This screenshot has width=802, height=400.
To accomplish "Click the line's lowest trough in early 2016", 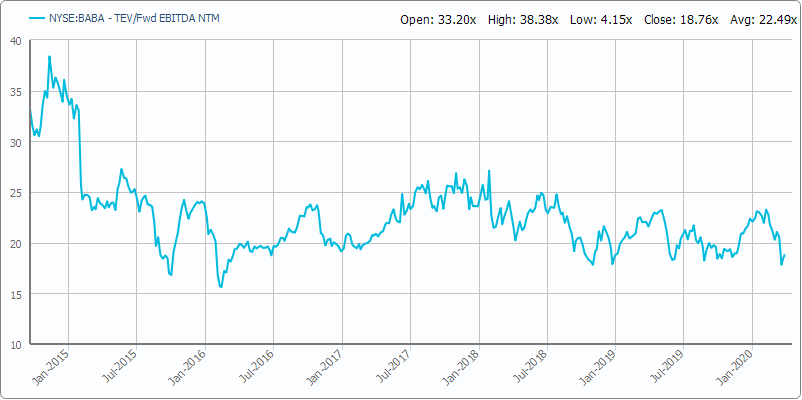I will coord(220,287).
